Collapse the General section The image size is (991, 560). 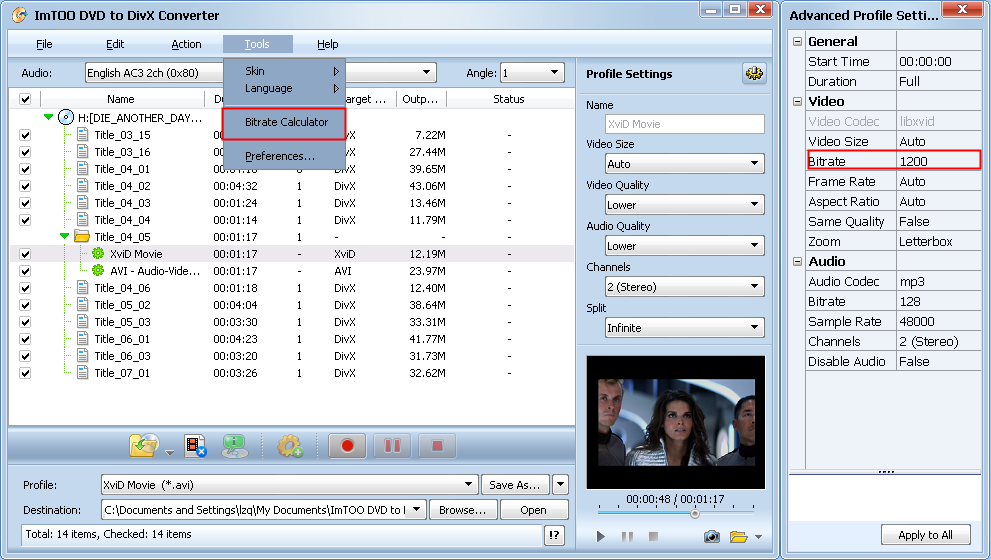797,41
